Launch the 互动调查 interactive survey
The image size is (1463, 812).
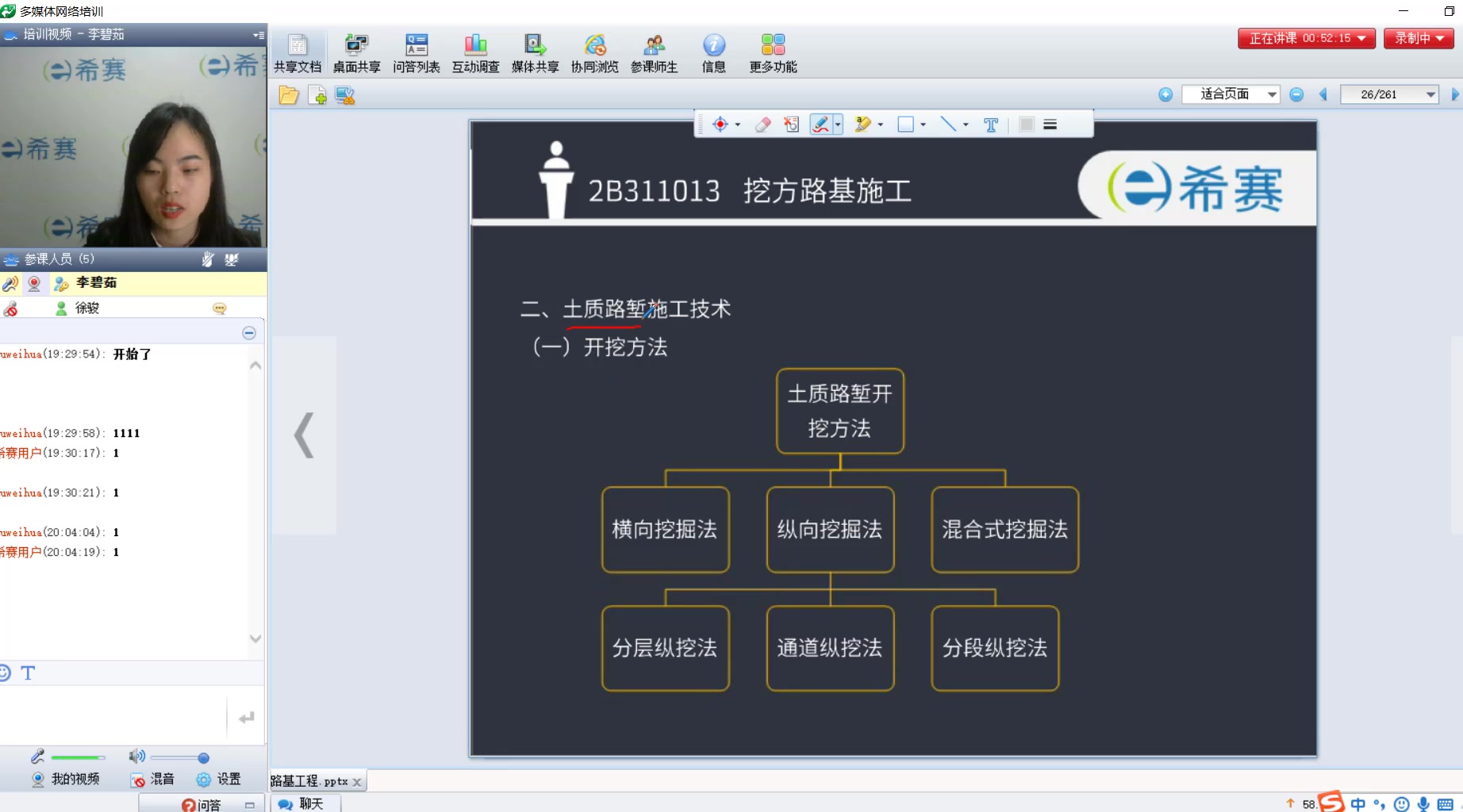pos(475,50)
